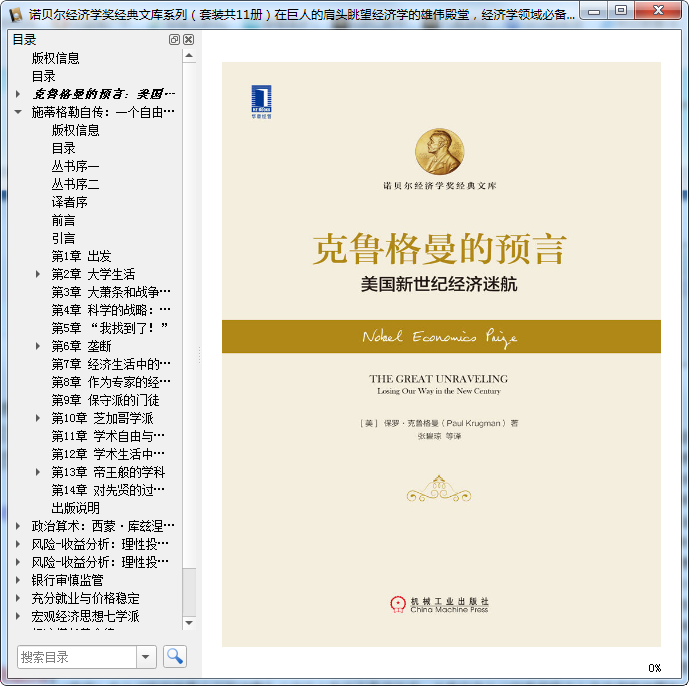Image resolution: width=689 pixels, height=686 pixels.
Task: Select 施蒂格勒自传 book entry
Action: pyautogui.click(x=103, y=112)
